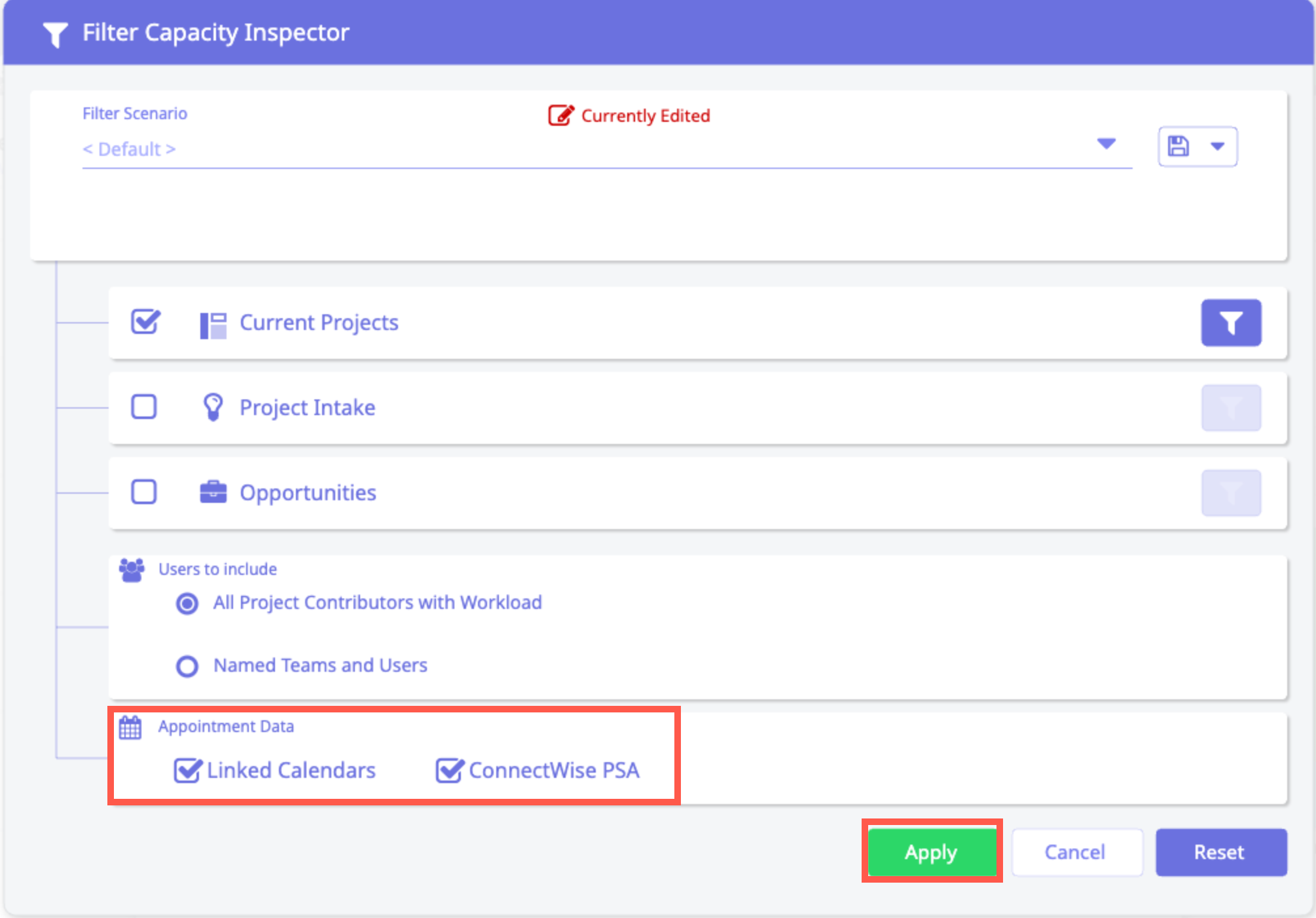Tick the Opportunities checkbox
Screen dimensions: 1316x918
pyautogui.click(x=144, y=492)
